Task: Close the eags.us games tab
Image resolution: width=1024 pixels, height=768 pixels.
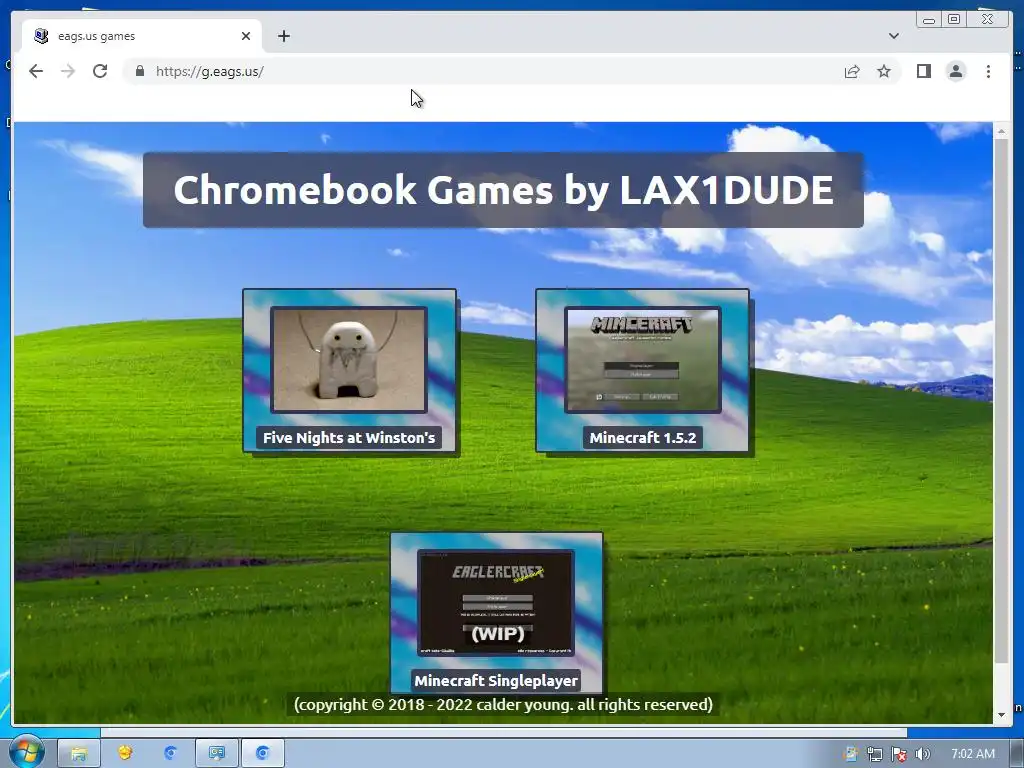Action: tap(246, 36)
